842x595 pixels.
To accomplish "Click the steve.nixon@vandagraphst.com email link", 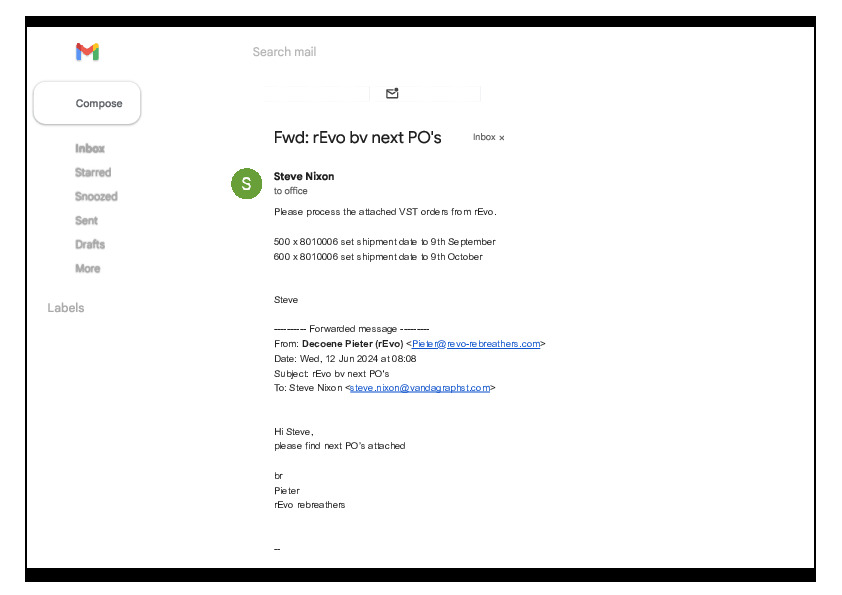I will [420, 387].
